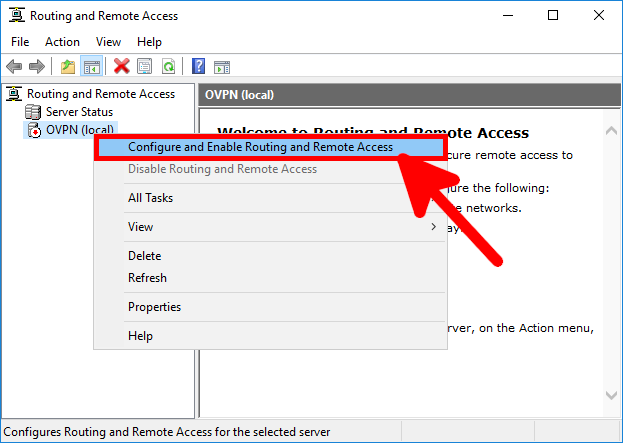Select the OVPN (local) server node
623x443 pixels.
coord(80,129)
